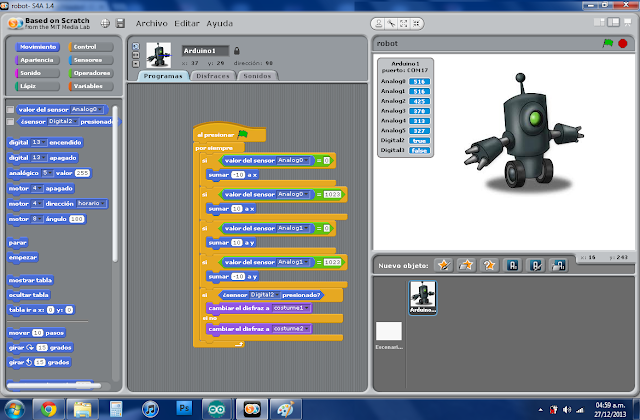640x420 pixels.
Task: Open the Digital2 dropdown in script block
Action: pyautogui.click(x=264, y=295)
